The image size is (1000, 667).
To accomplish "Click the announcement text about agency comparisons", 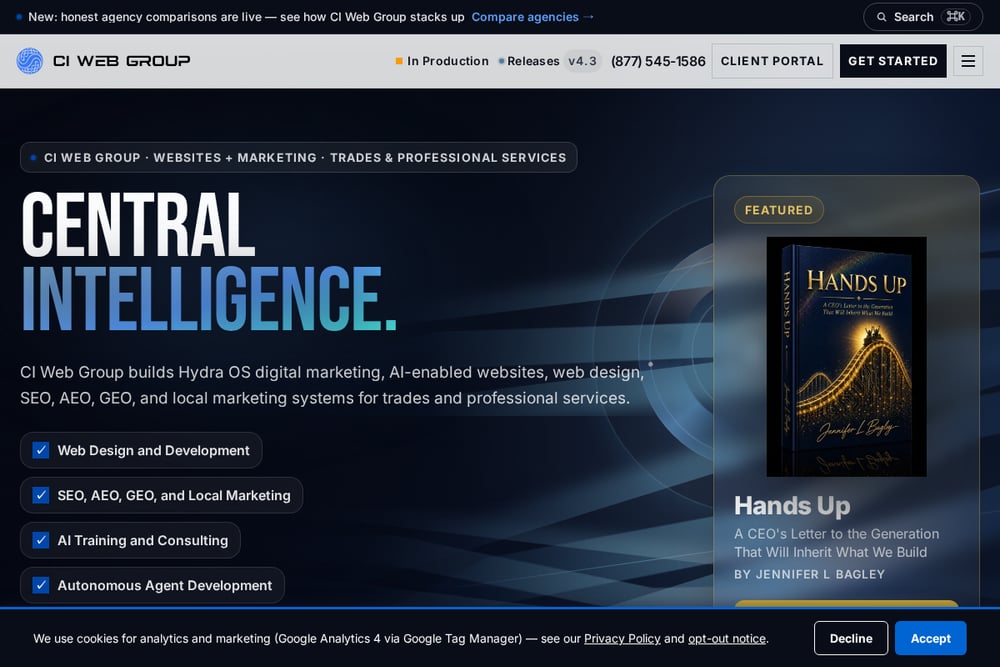I will pos(246,17).
